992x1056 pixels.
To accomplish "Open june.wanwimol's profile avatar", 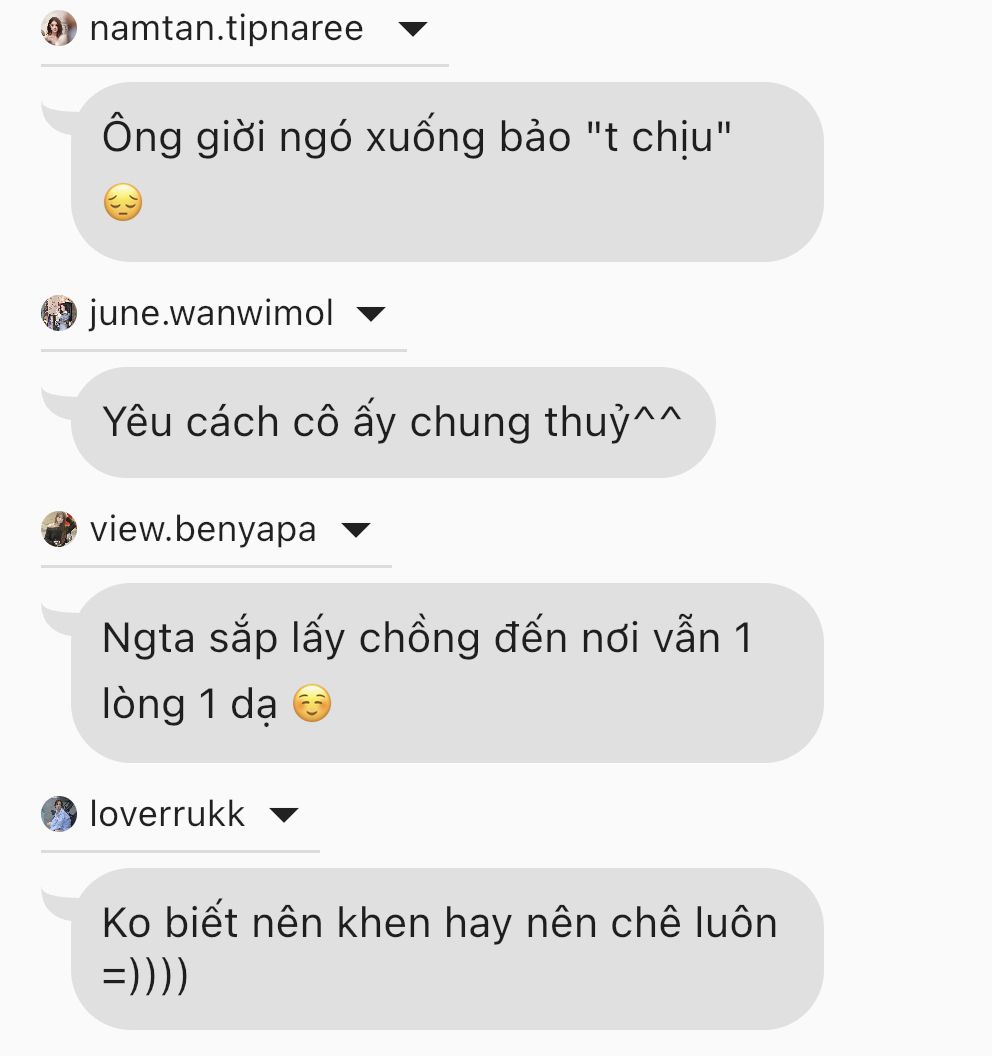I will click(59, 313).
